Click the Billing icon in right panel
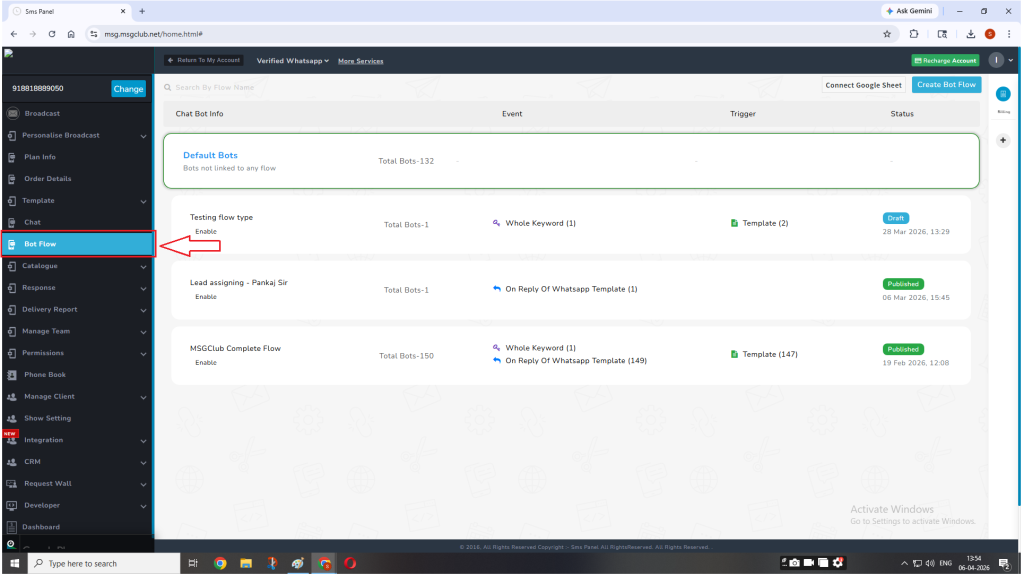The height and width of the screenshot is (576, 1024). 1003,94
